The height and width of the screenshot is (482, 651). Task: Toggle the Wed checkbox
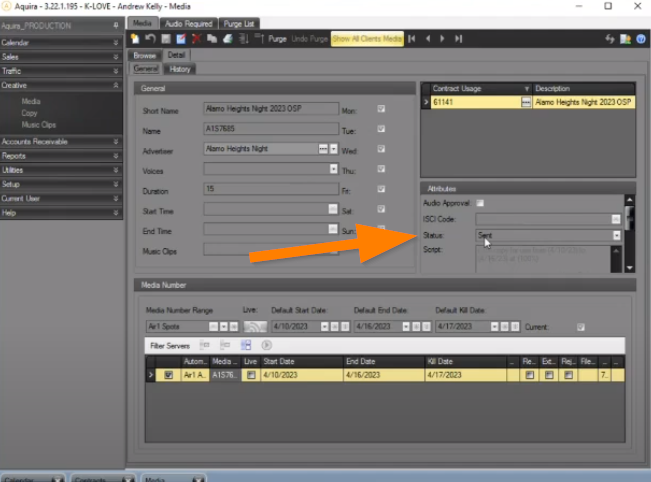click(381, 149)
